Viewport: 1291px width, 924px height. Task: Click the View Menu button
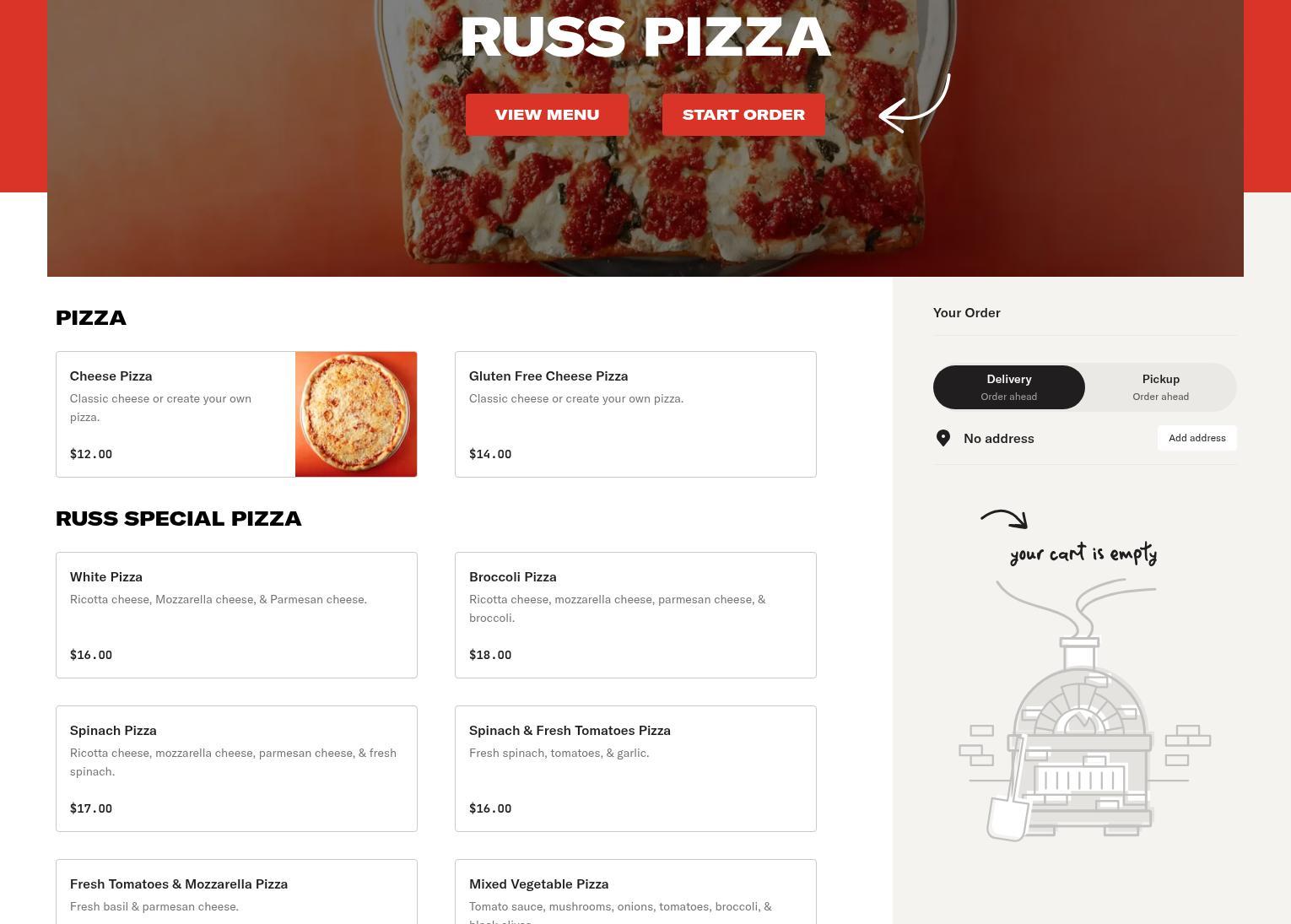(x=547, y=115)
